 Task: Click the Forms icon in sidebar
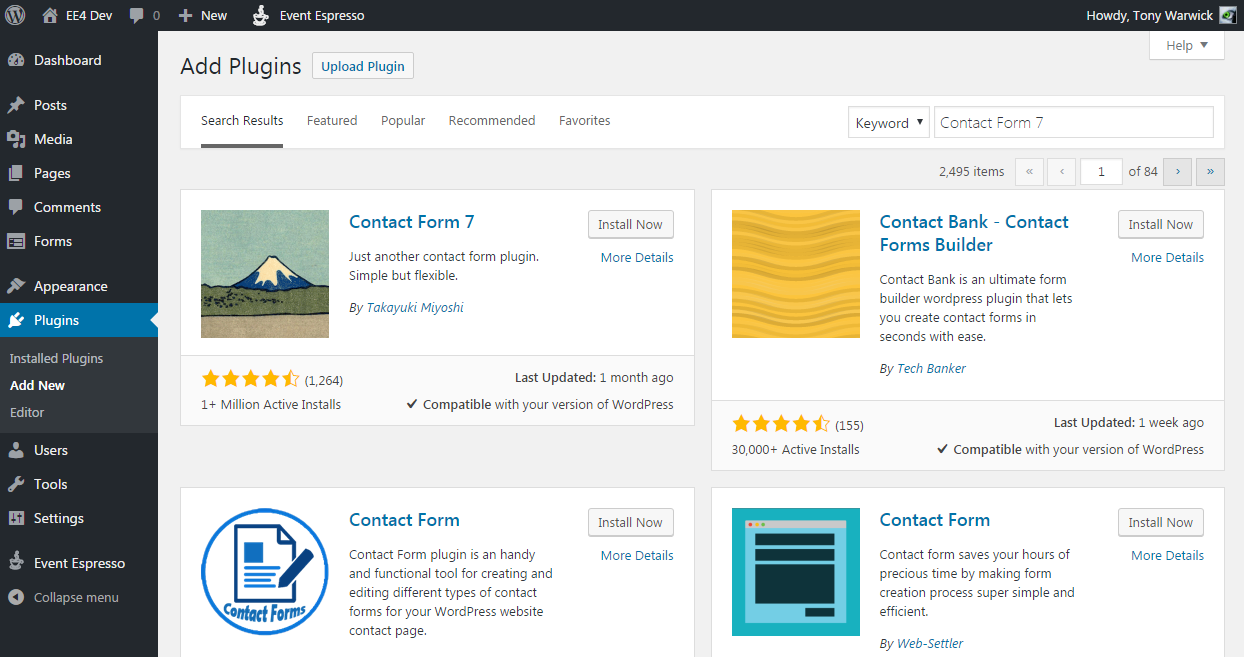(x=16, y=241)
